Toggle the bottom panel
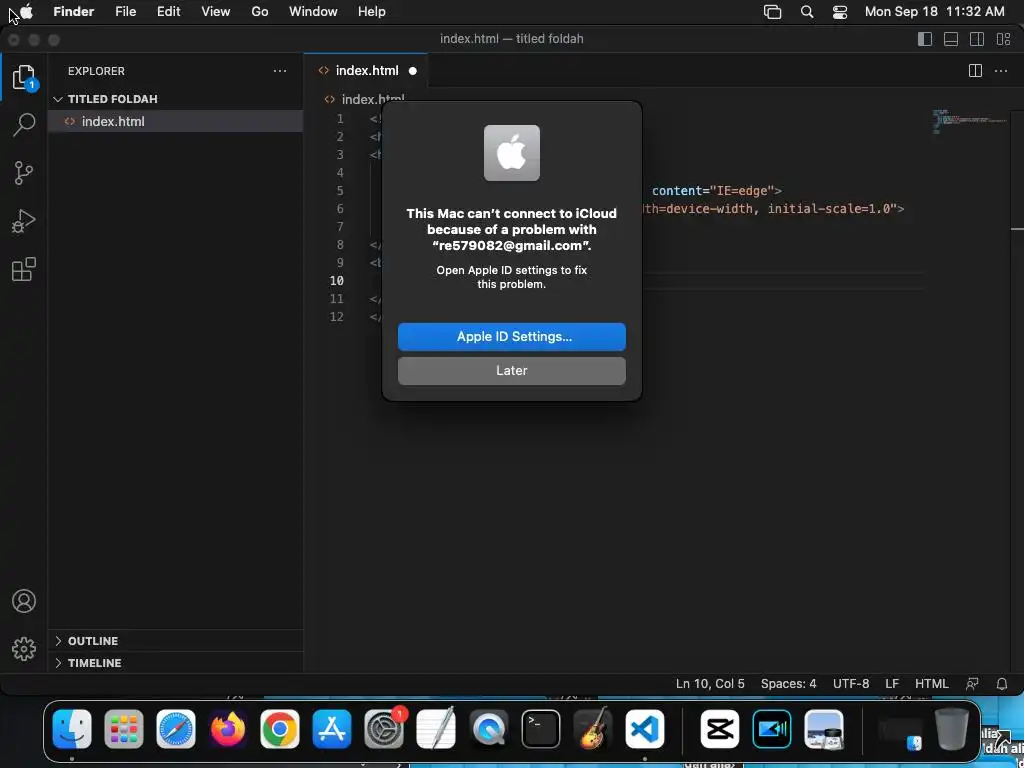Image resolution: width=1024 pixels, height=768 pixels. pos(951,39)
